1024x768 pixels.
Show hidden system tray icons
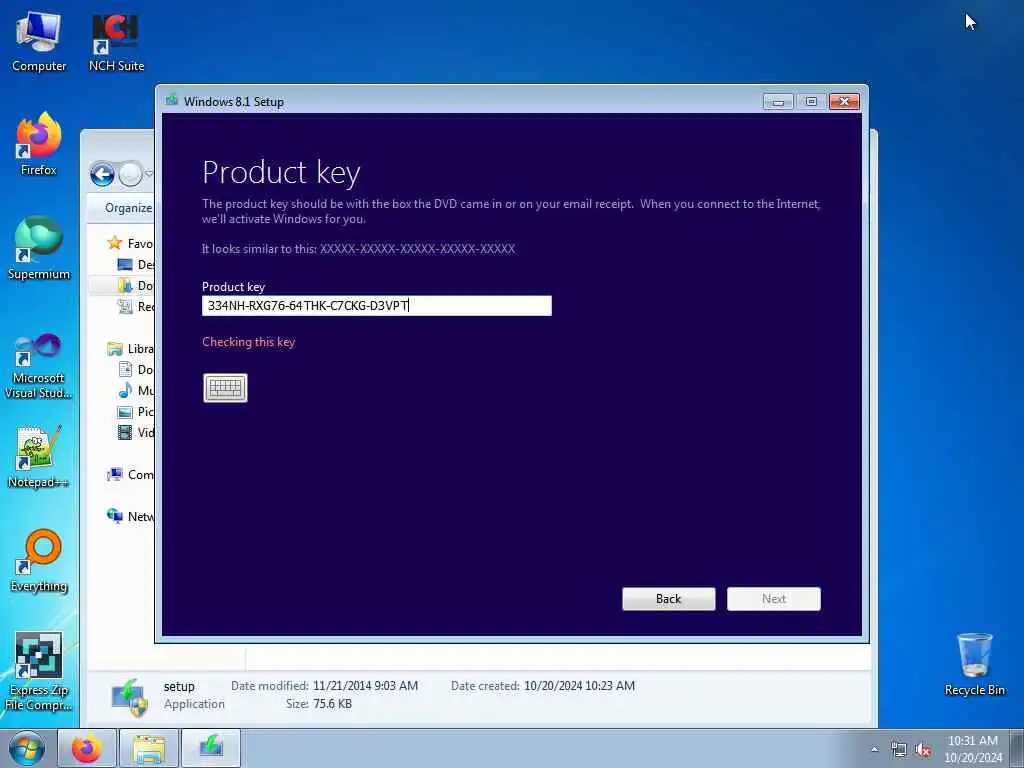click(874, 750)
